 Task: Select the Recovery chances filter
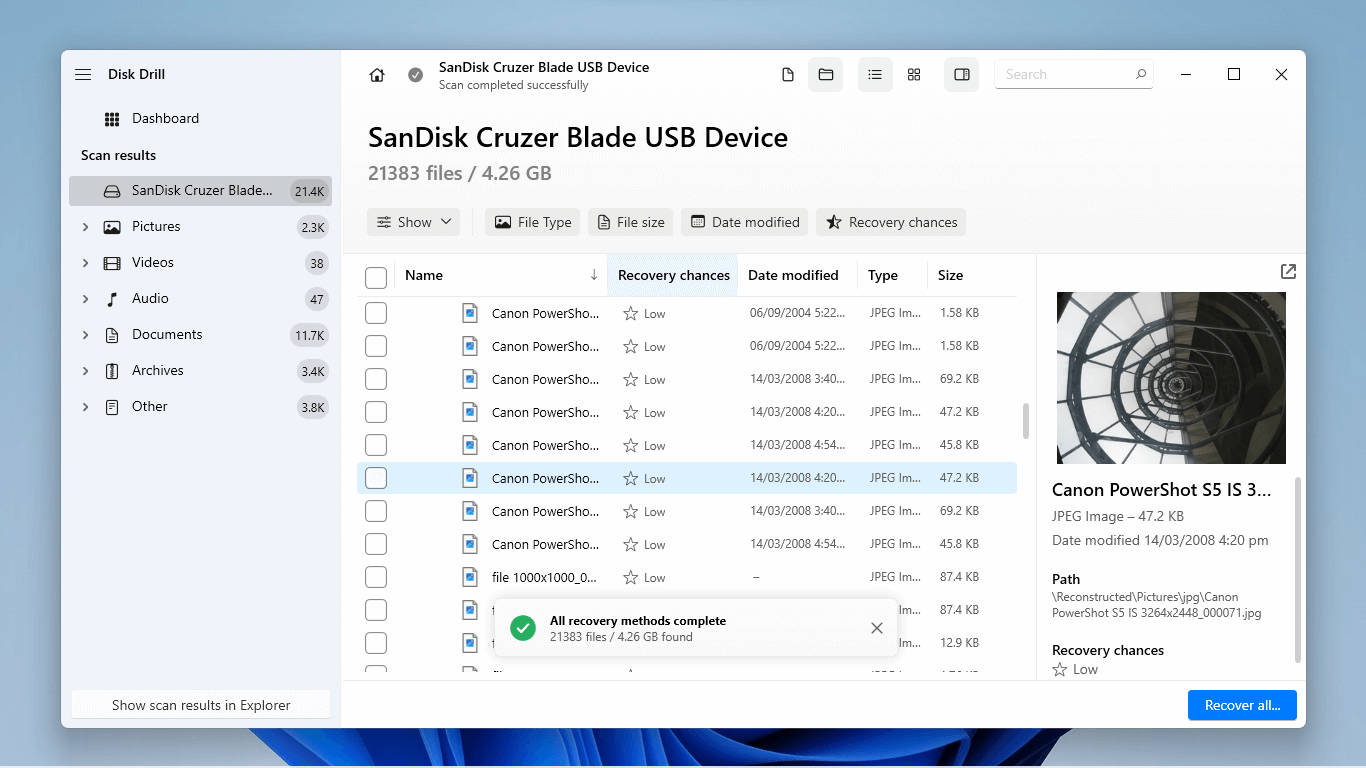[x=890, y=221]
